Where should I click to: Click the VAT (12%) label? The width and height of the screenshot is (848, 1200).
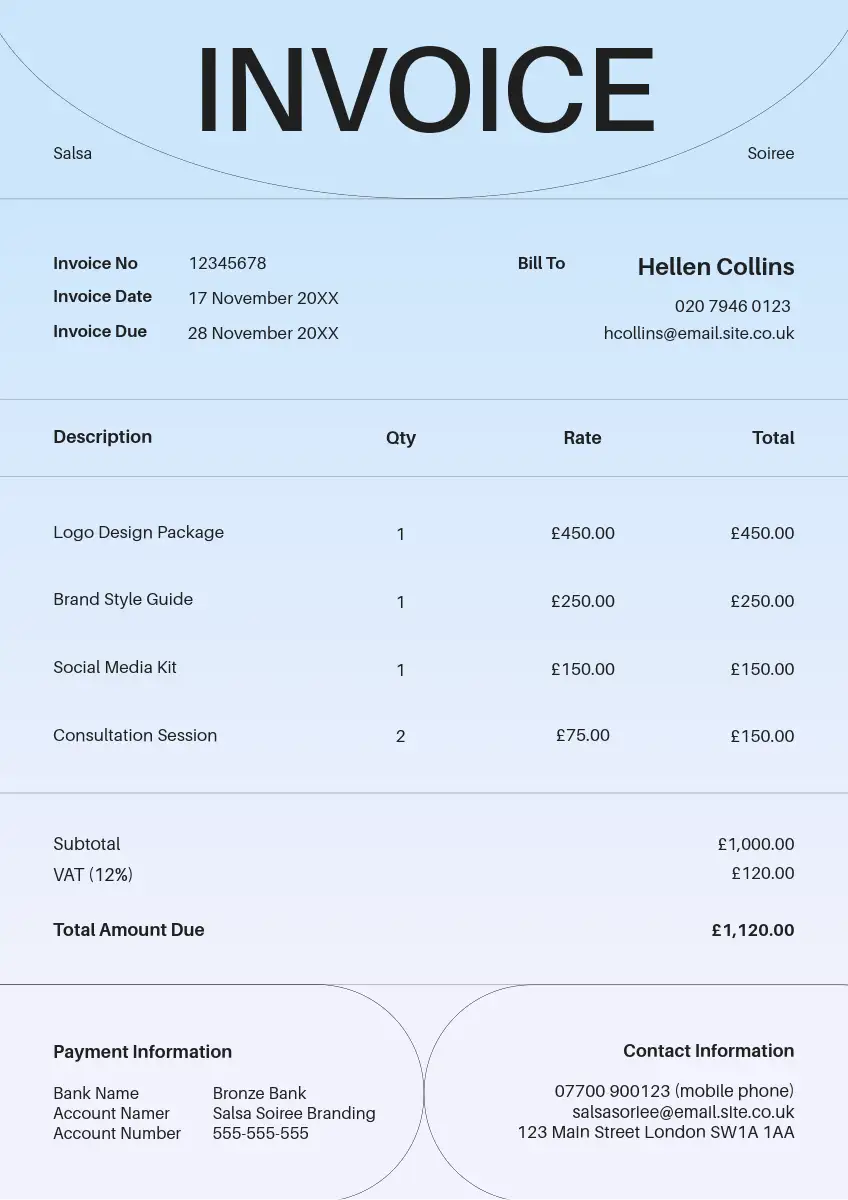tap(93, 874)
